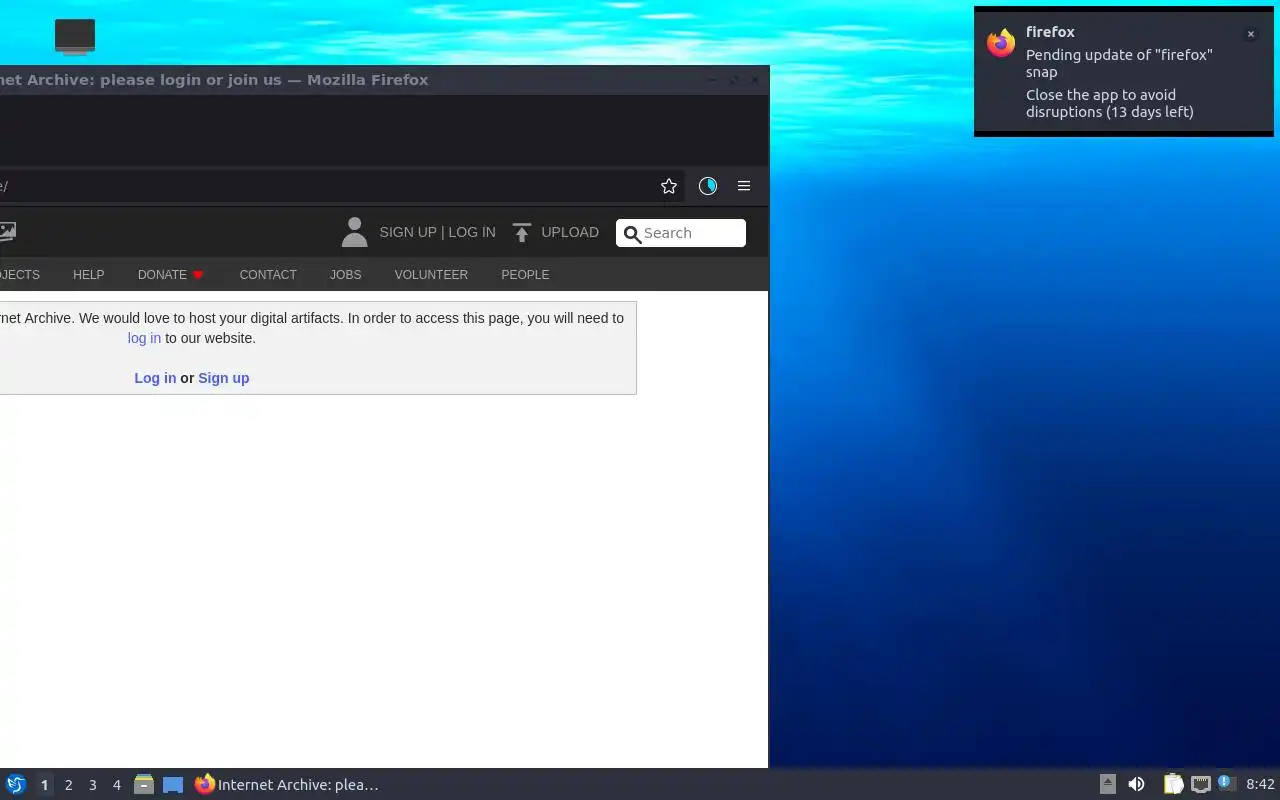Click the Firefox window title bar text

coord(214,80)
